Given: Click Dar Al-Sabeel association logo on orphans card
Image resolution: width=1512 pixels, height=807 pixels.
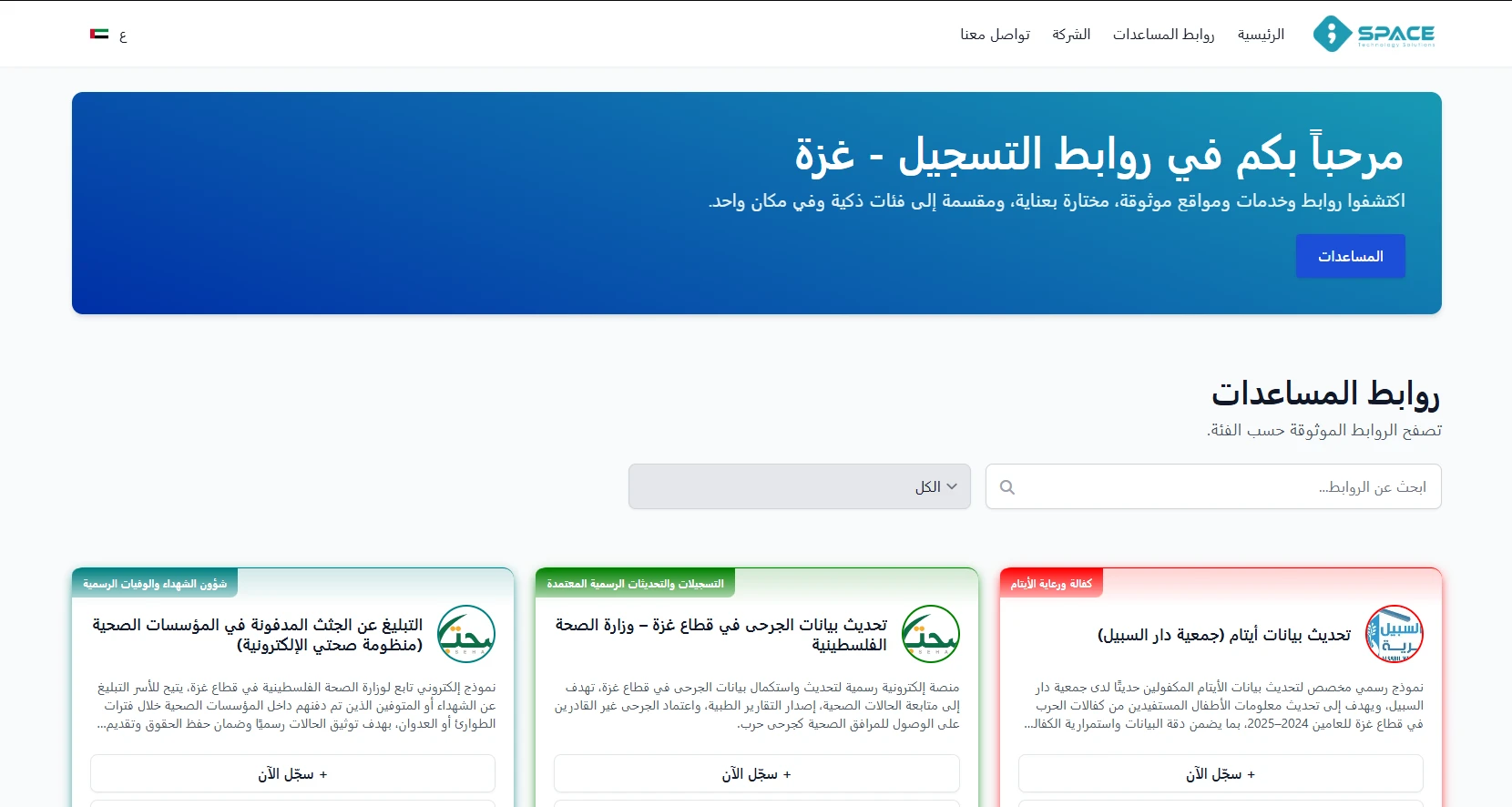Looking at the screenshot, I should [1395, 634].
